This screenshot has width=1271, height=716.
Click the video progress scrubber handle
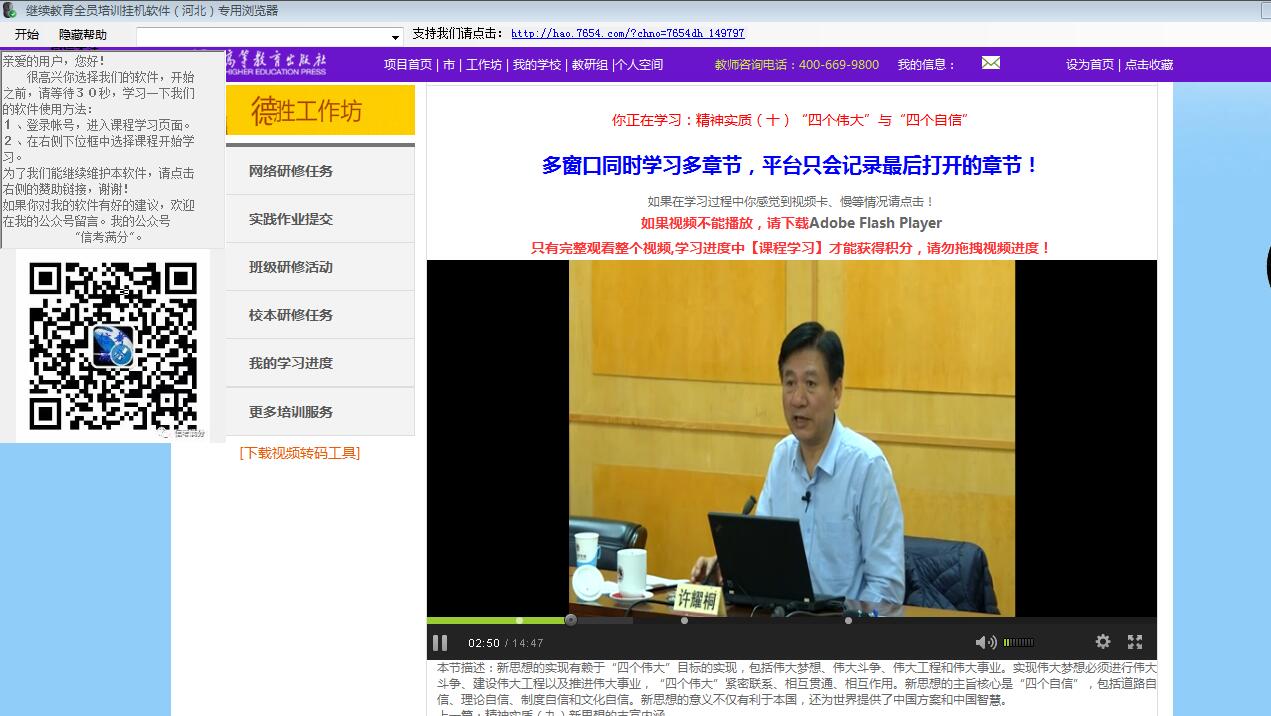tap(570, 620)
